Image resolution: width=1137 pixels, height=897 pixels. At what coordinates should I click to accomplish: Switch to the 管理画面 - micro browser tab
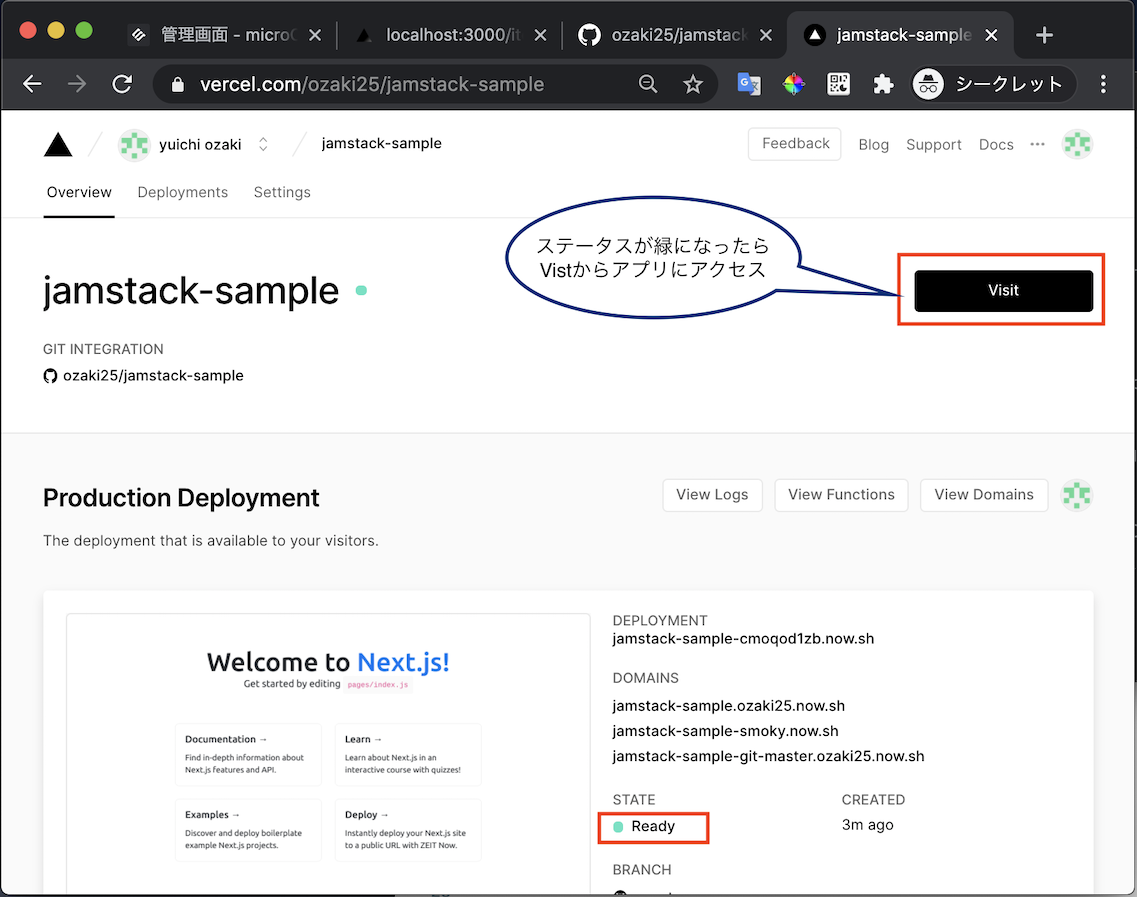226,35
